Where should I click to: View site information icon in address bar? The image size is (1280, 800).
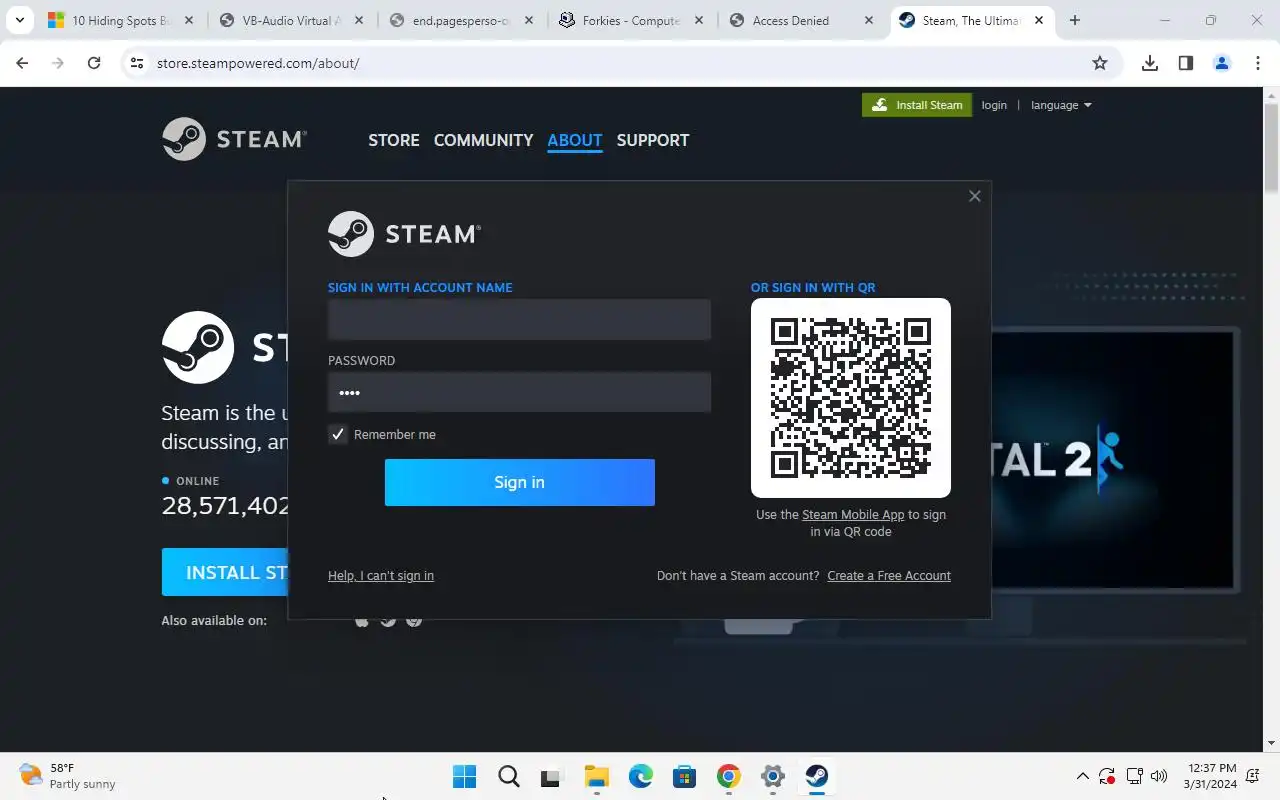pyautogui.click(x=137, y=63)
